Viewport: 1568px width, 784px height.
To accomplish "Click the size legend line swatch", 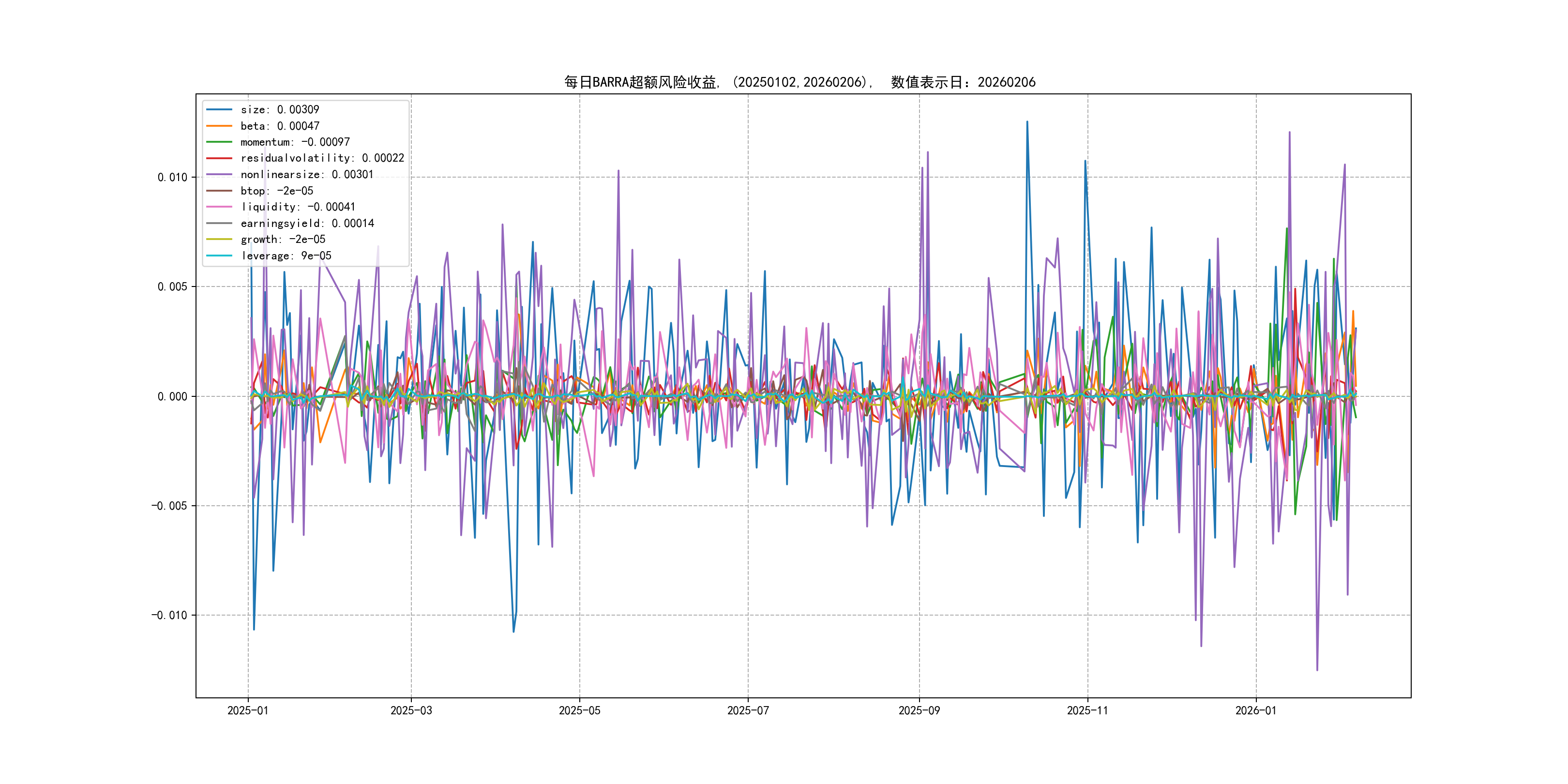I will 219,109.
